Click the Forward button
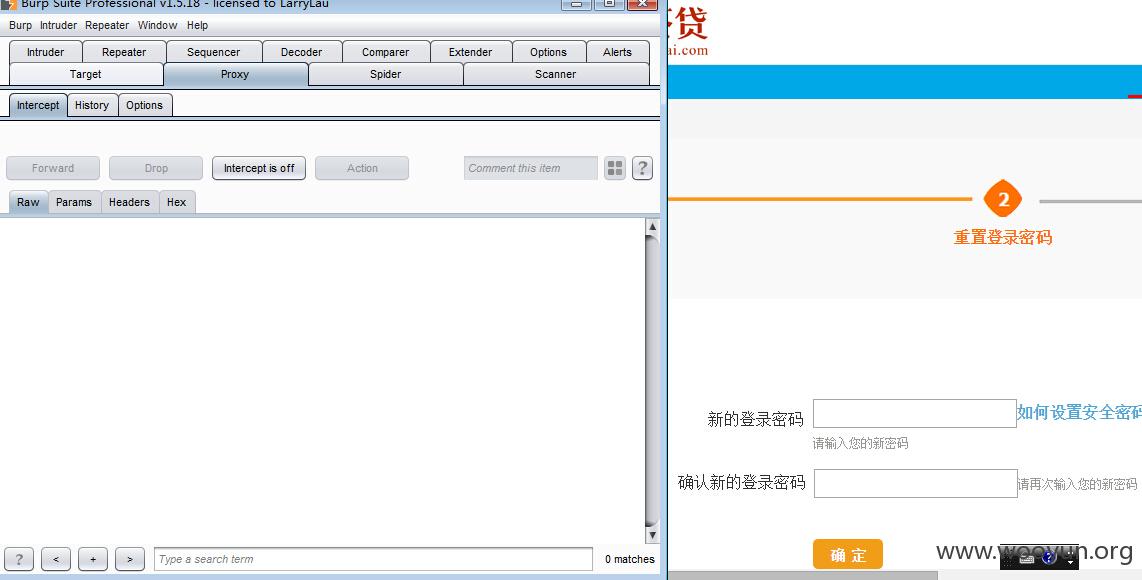The height and width of the screenshot is (580, 1142). [x=53, y=168]
